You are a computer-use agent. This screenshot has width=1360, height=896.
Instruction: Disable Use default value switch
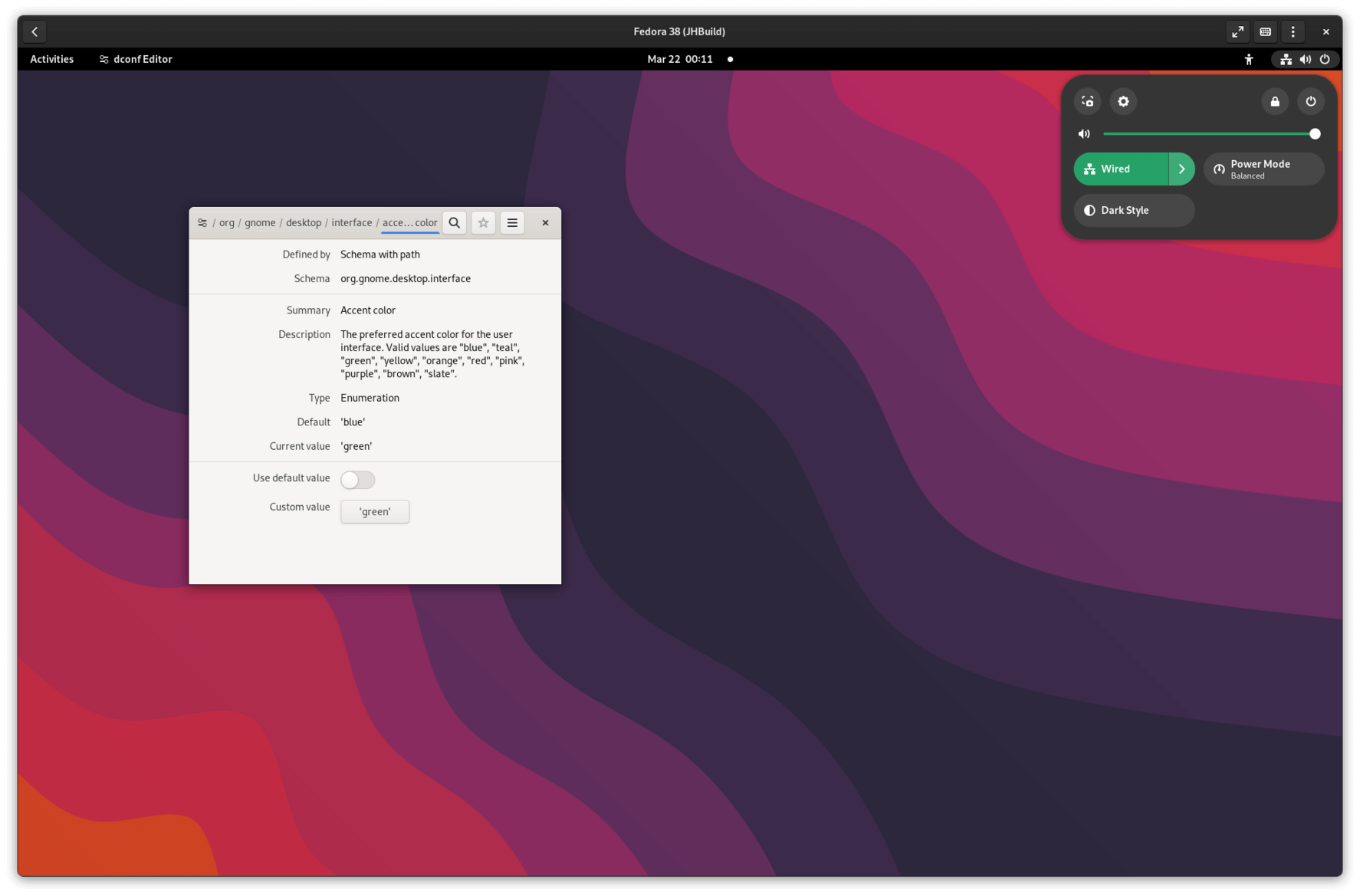click(x=357, y=479)
